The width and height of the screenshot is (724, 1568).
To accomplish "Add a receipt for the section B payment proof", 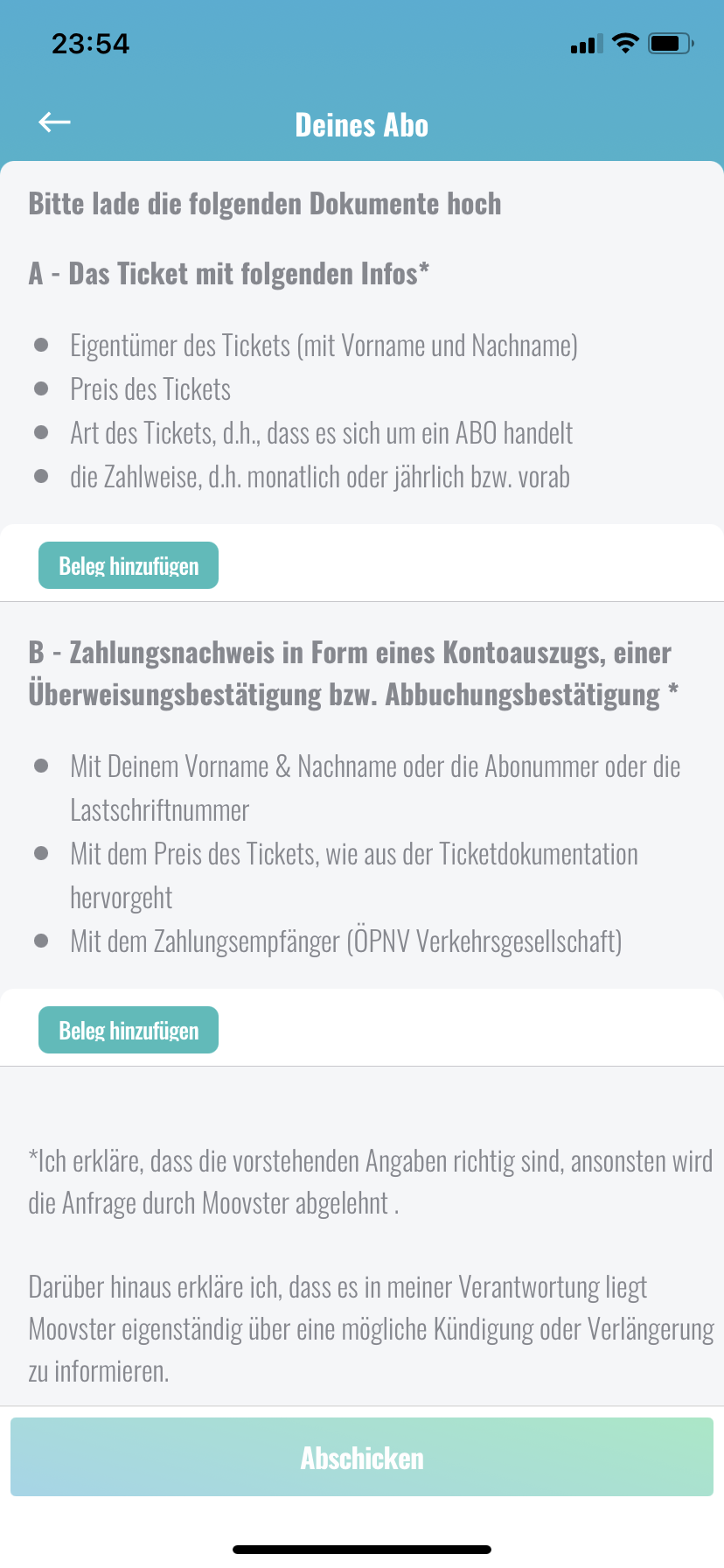I will (129, 1031).
